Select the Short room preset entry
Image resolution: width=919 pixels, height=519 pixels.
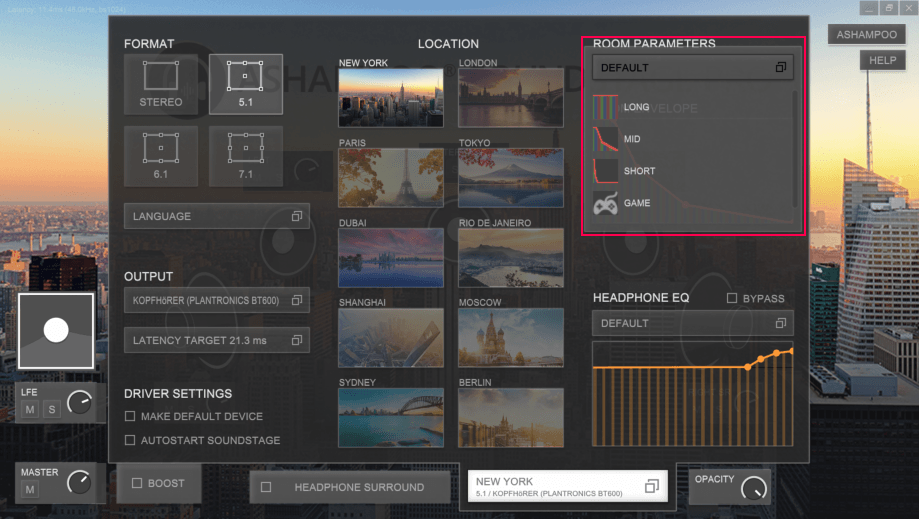point(692,171)
